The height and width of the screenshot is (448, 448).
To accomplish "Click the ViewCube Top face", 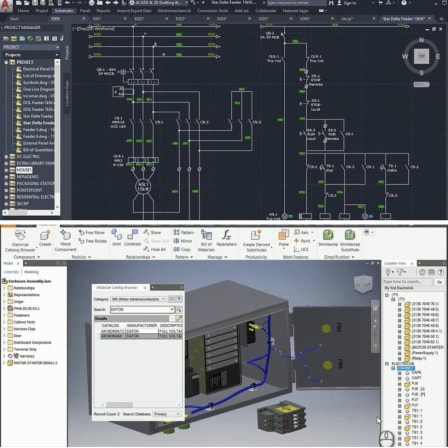I will tap(421, 56).
